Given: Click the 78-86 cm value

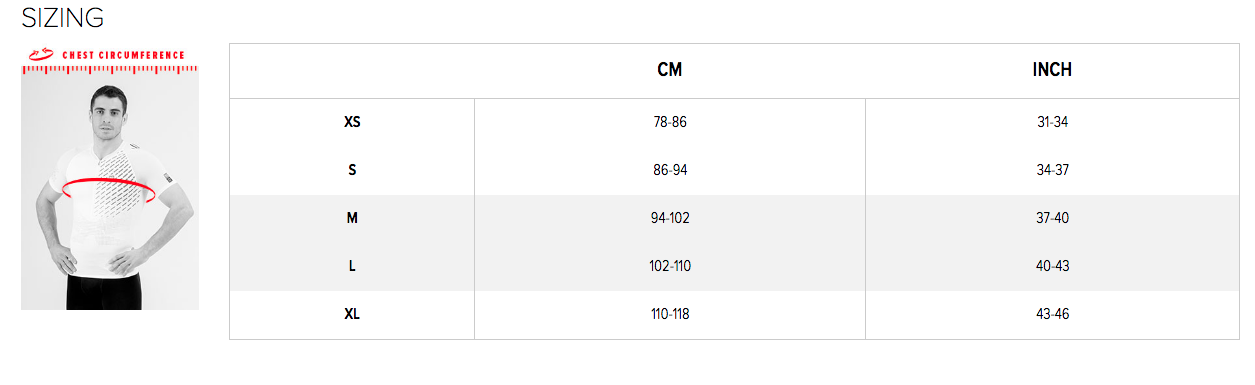Looking at the screenshot, I should coord(670,122).
